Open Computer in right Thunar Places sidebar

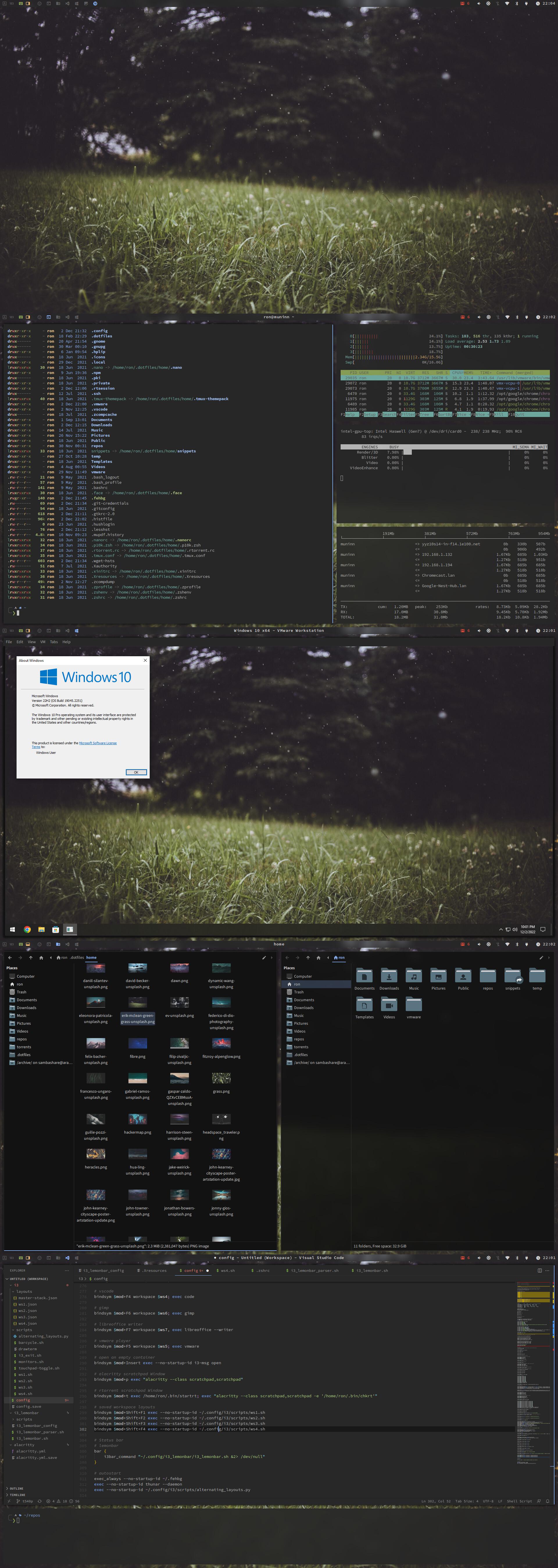coord(303,976)
